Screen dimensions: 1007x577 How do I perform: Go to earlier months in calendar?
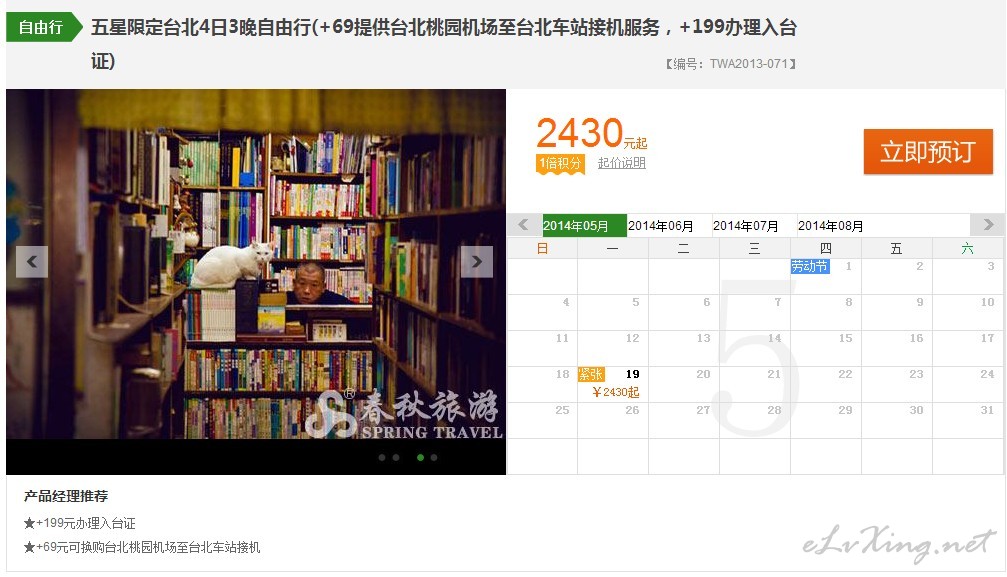[x=523, y=225]
